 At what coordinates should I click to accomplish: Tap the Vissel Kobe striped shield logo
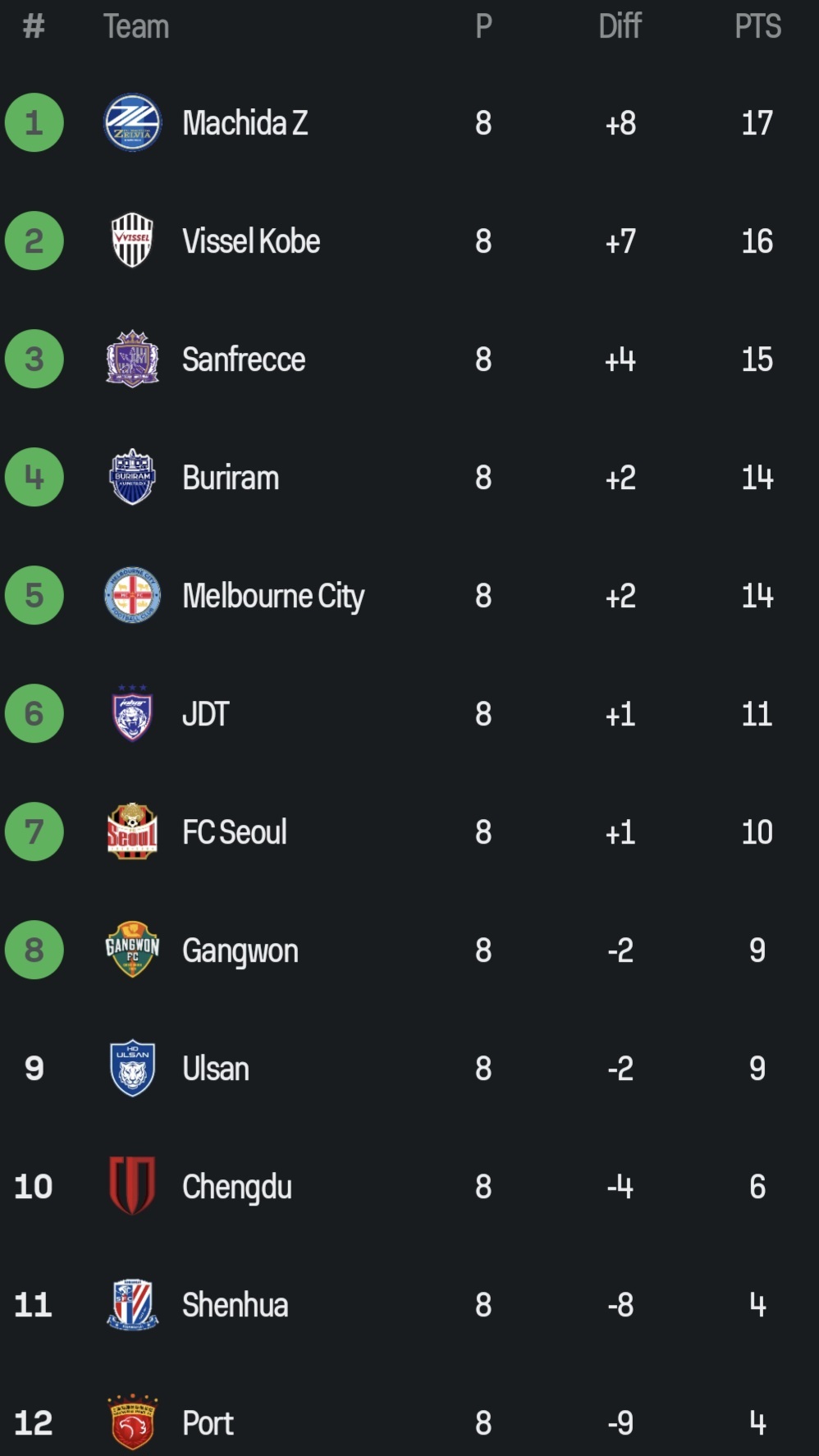coord(132,240)
